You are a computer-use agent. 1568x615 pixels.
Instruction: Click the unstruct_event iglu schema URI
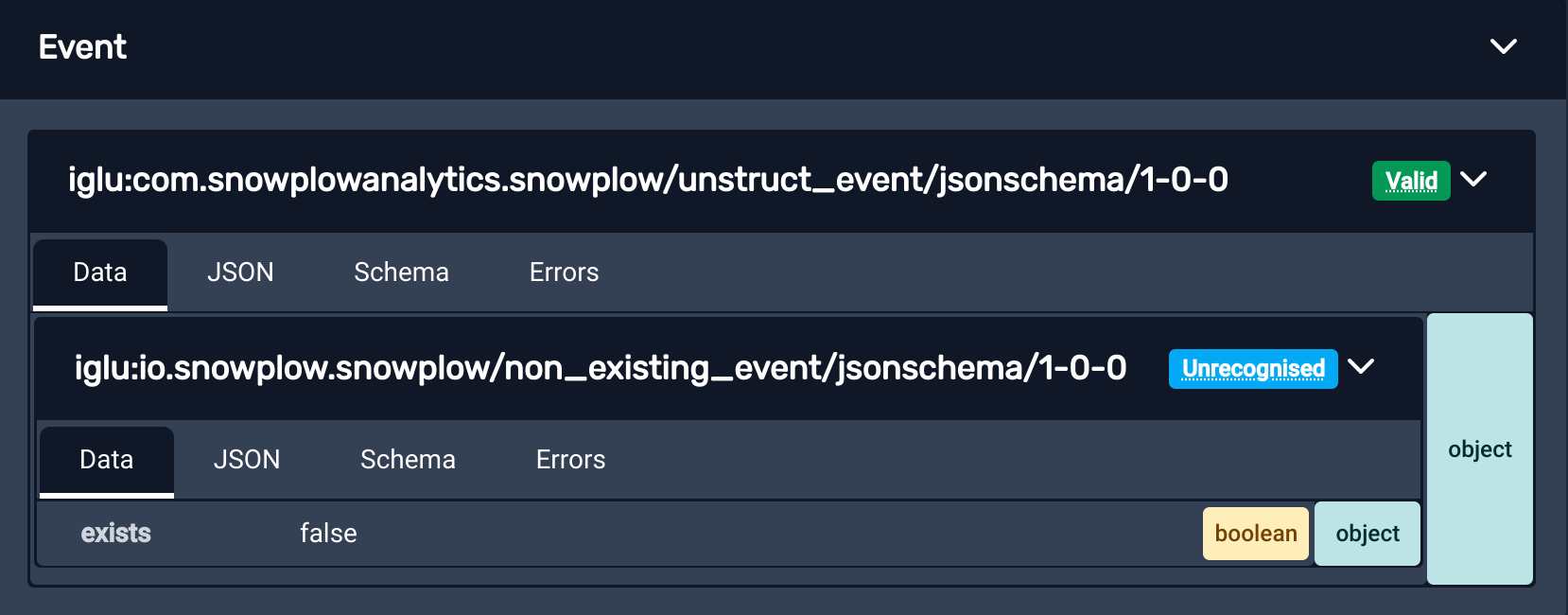tap(649, 179)
